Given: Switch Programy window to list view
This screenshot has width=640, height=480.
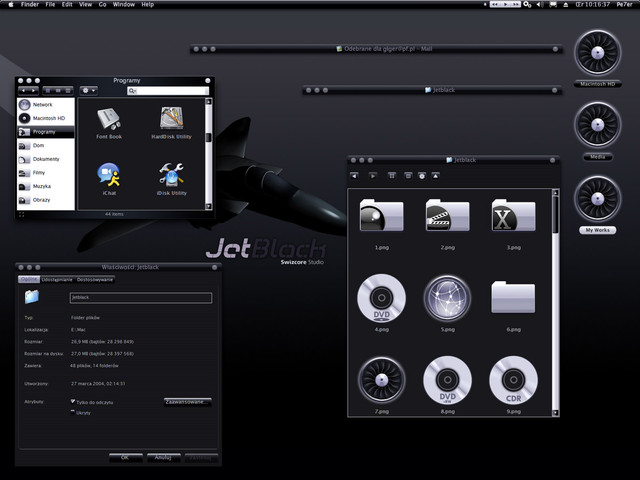Looking at the screenshot, I should click(58, 90).
